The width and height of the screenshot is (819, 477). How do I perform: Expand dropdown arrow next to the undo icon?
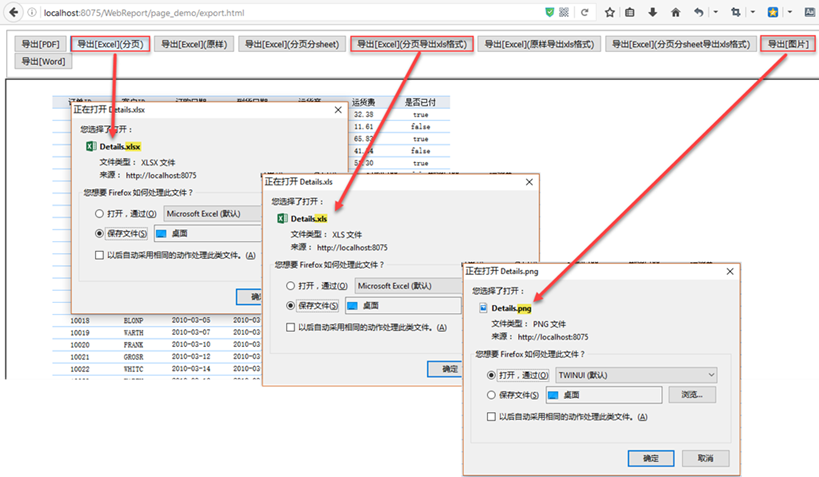716,12
